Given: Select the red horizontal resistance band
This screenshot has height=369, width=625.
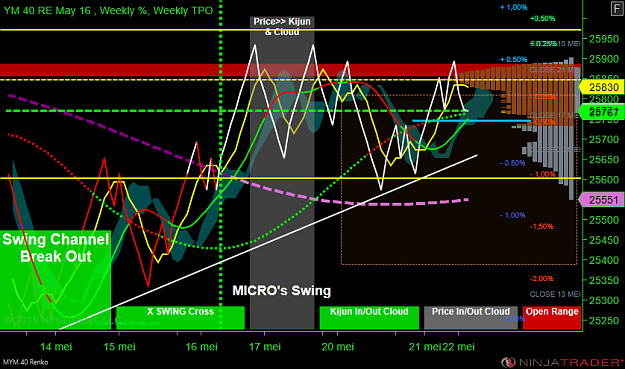Looking at the screenshot, I should click(290, 70).
